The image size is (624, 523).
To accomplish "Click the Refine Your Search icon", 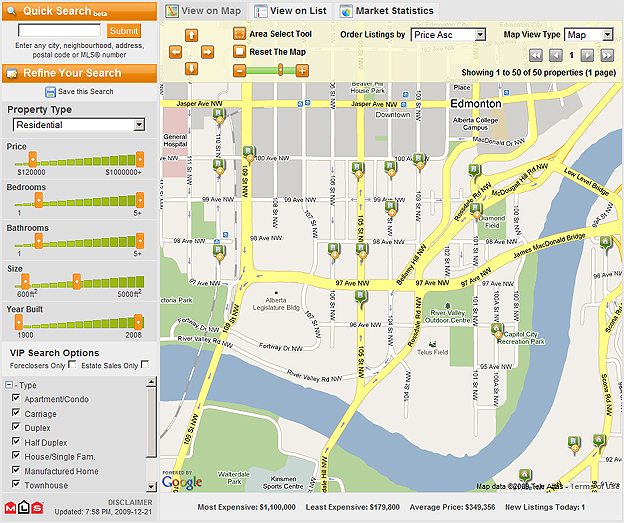I will point(12,74).
